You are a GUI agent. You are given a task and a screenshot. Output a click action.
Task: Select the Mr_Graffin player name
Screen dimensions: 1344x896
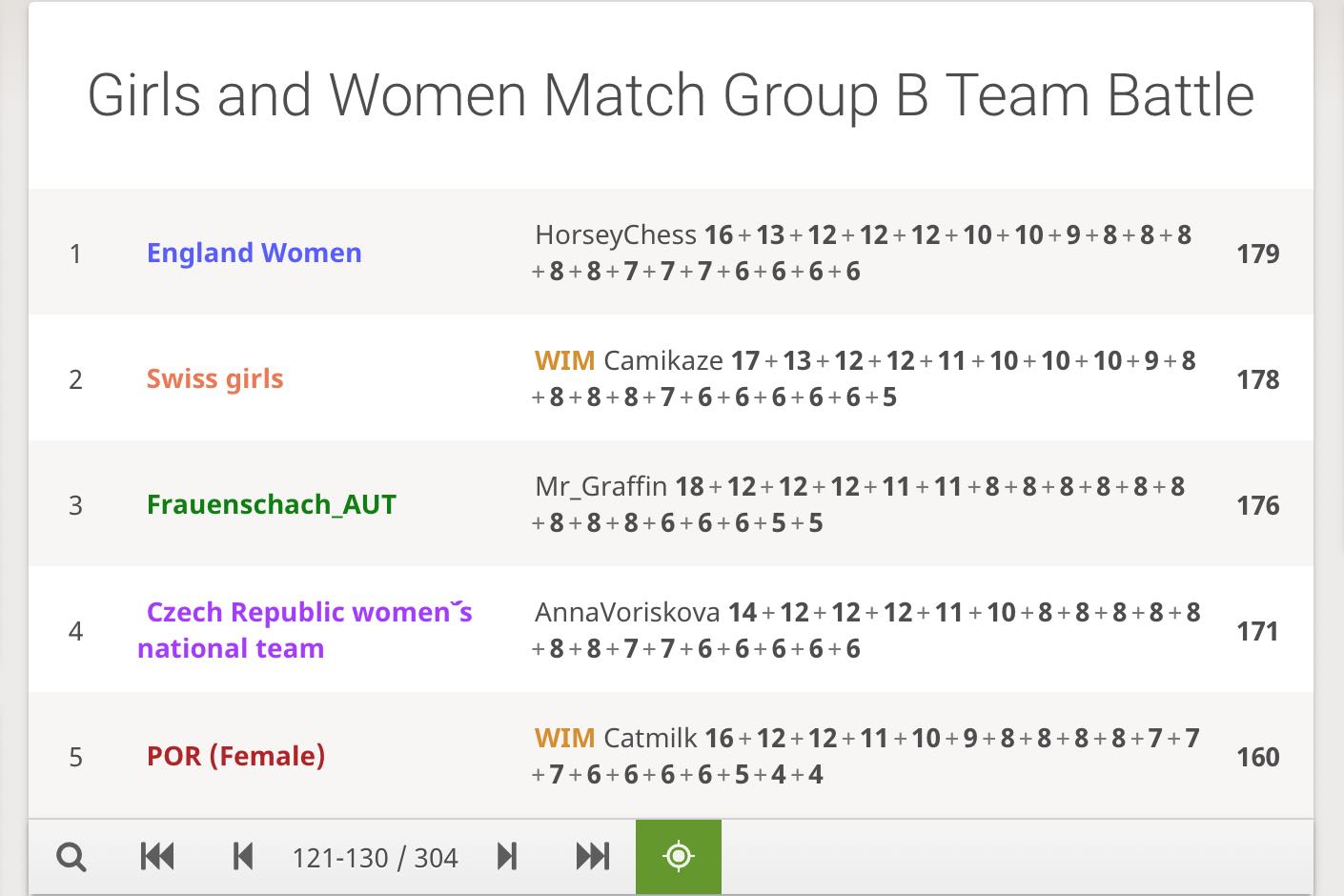601,486
